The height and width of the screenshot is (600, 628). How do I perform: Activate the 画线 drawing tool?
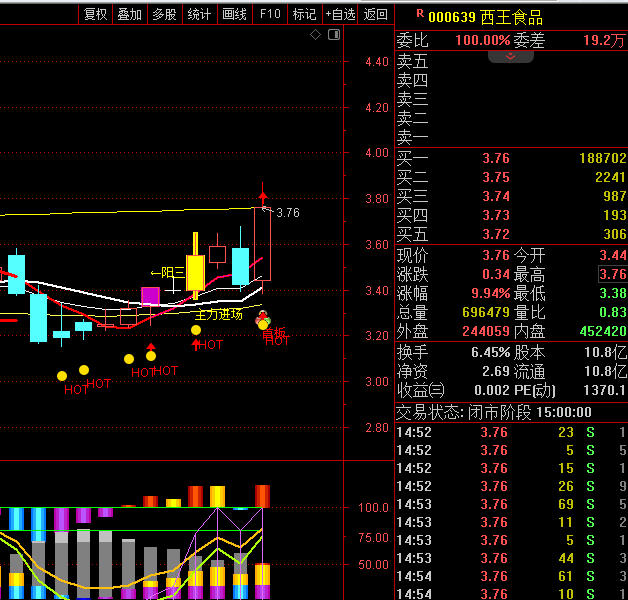234,14
